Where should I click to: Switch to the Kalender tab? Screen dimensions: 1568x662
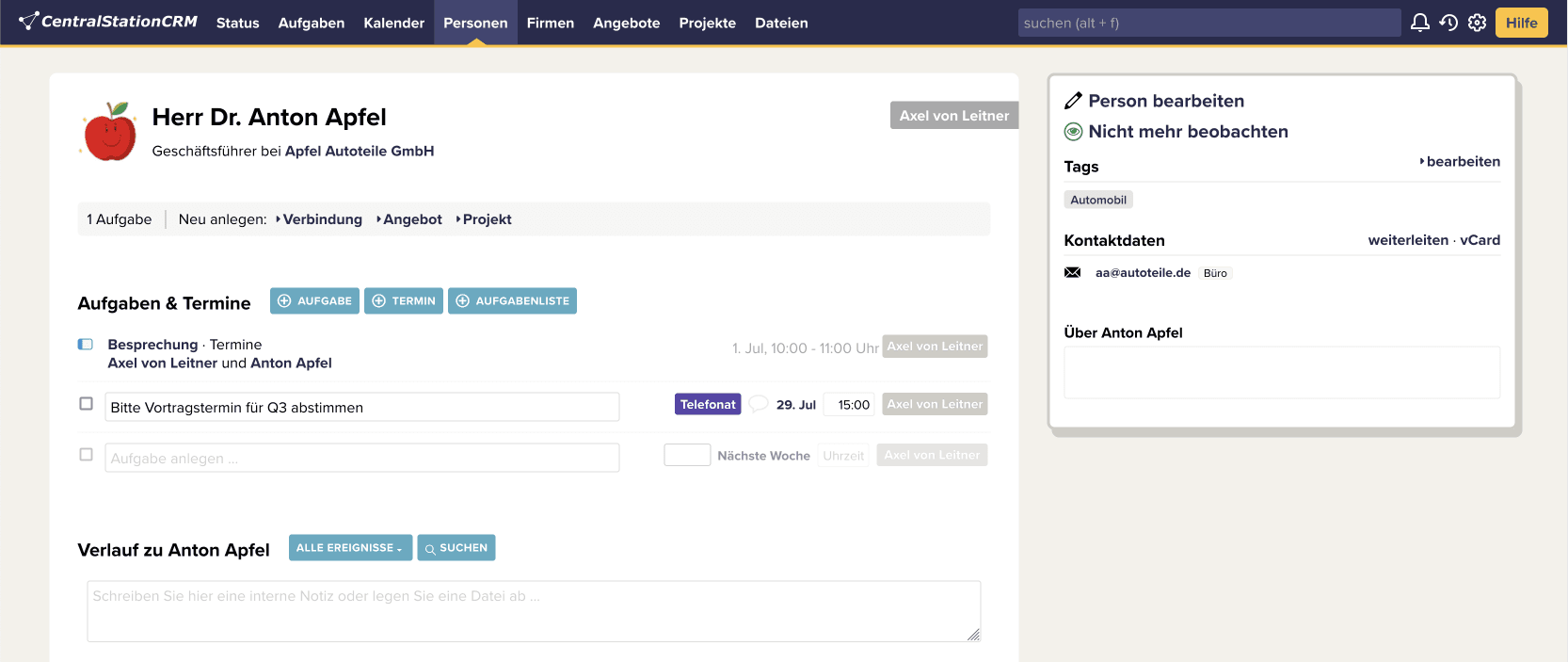393,23
